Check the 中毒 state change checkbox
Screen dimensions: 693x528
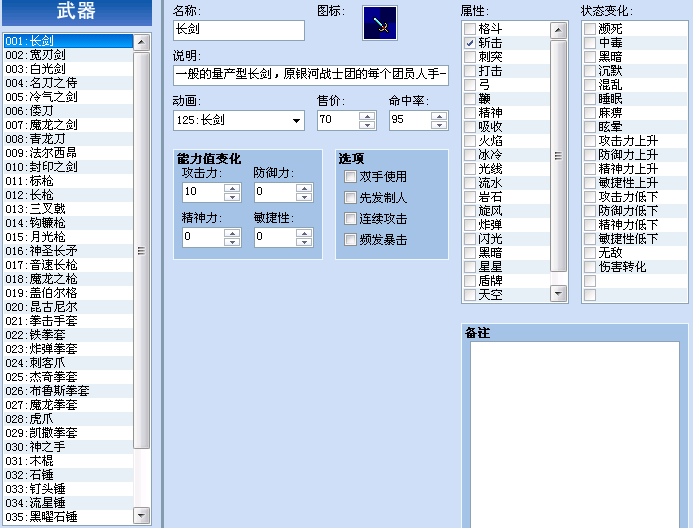tap(590, 43)
